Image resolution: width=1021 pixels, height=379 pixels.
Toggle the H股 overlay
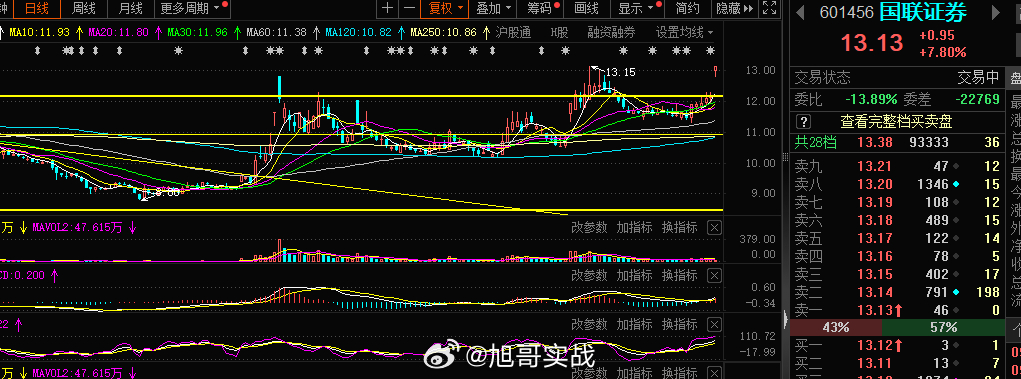(559, 32)
